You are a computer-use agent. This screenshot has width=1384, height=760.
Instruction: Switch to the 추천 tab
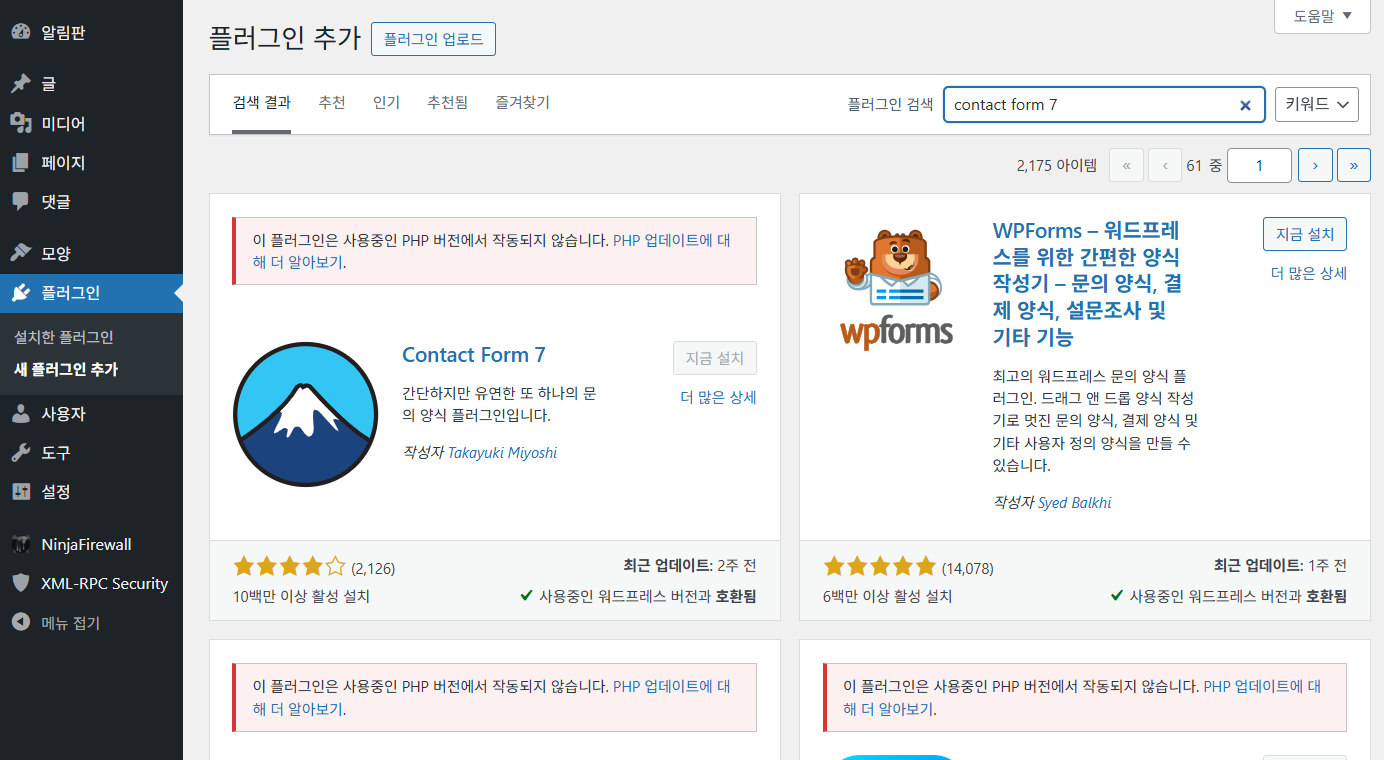click(332, 103)
